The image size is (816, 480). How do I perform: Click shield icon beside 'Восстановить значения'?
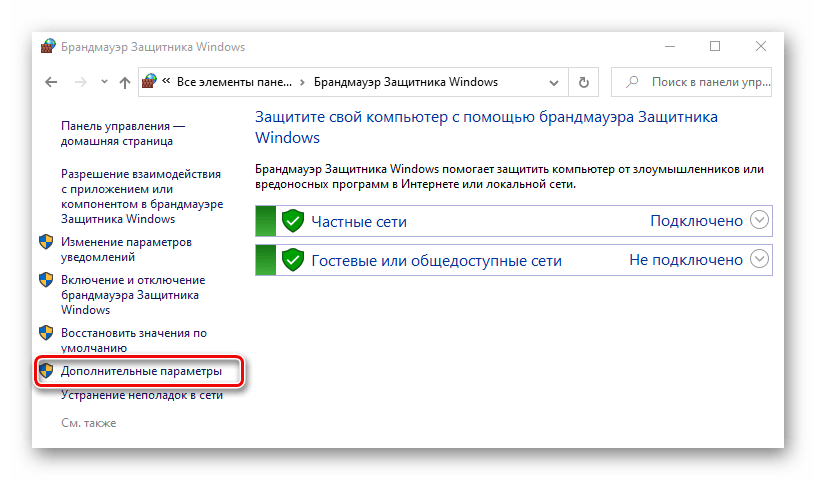(46, 333)
